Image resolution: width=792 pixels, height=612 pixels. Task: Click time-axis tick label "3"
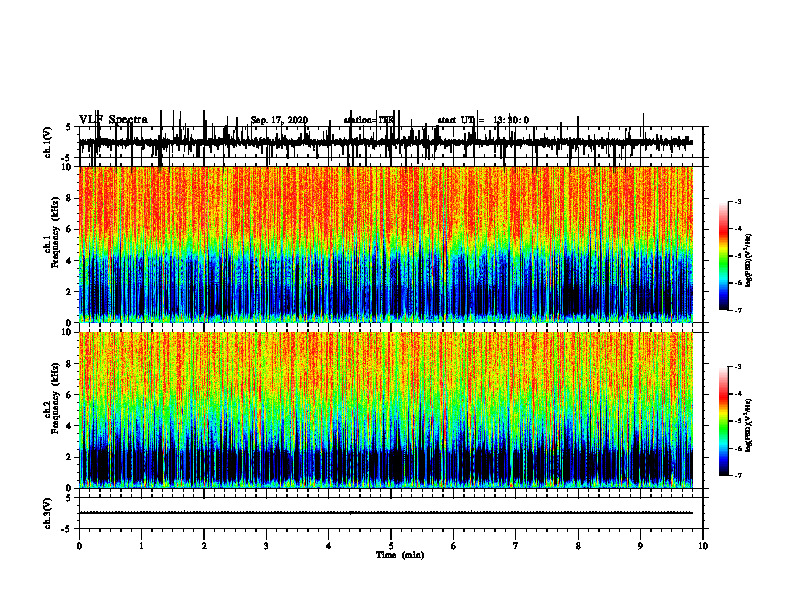(266, 546)
